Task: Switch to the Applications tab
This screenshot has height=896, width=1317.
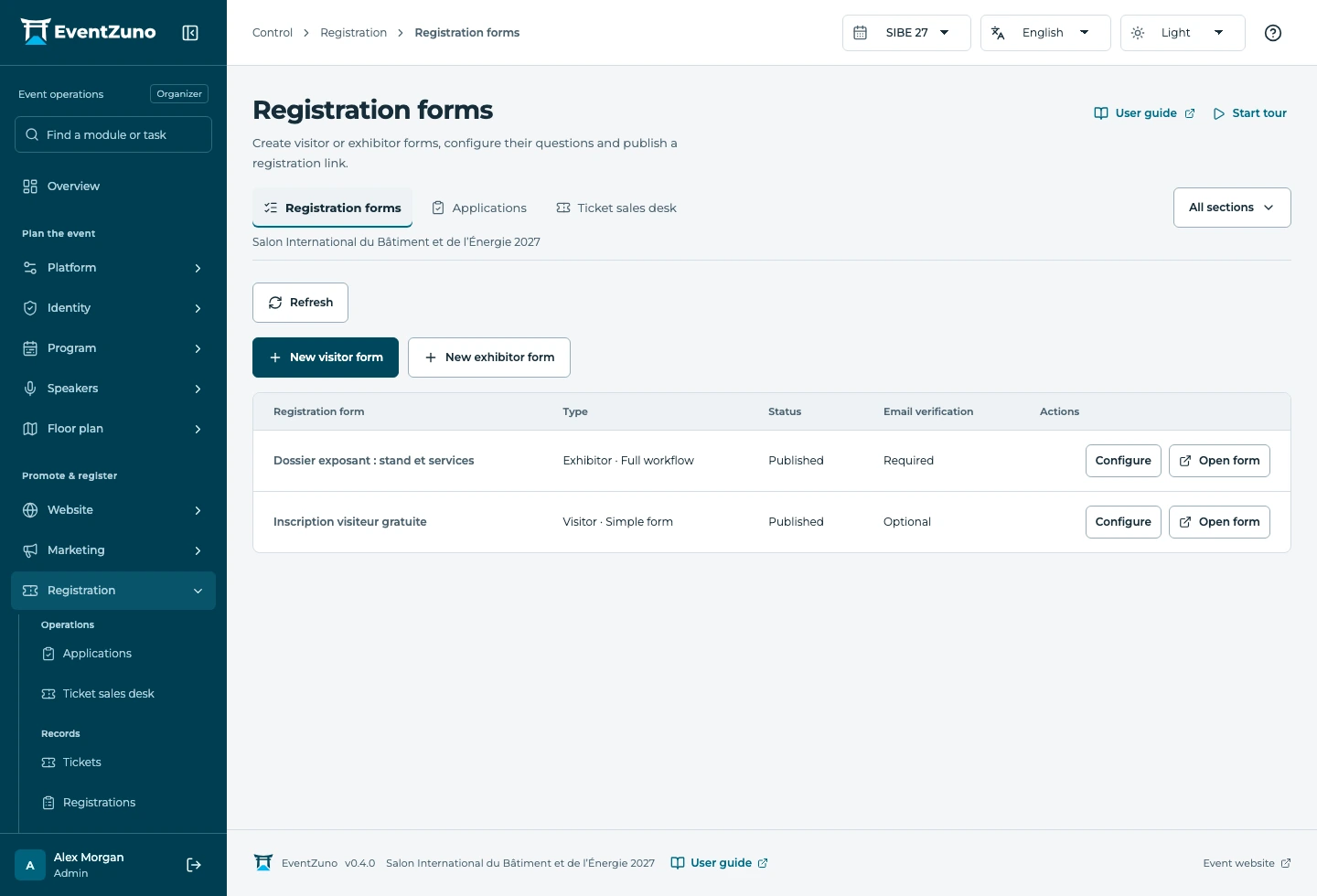Action: 479,208
